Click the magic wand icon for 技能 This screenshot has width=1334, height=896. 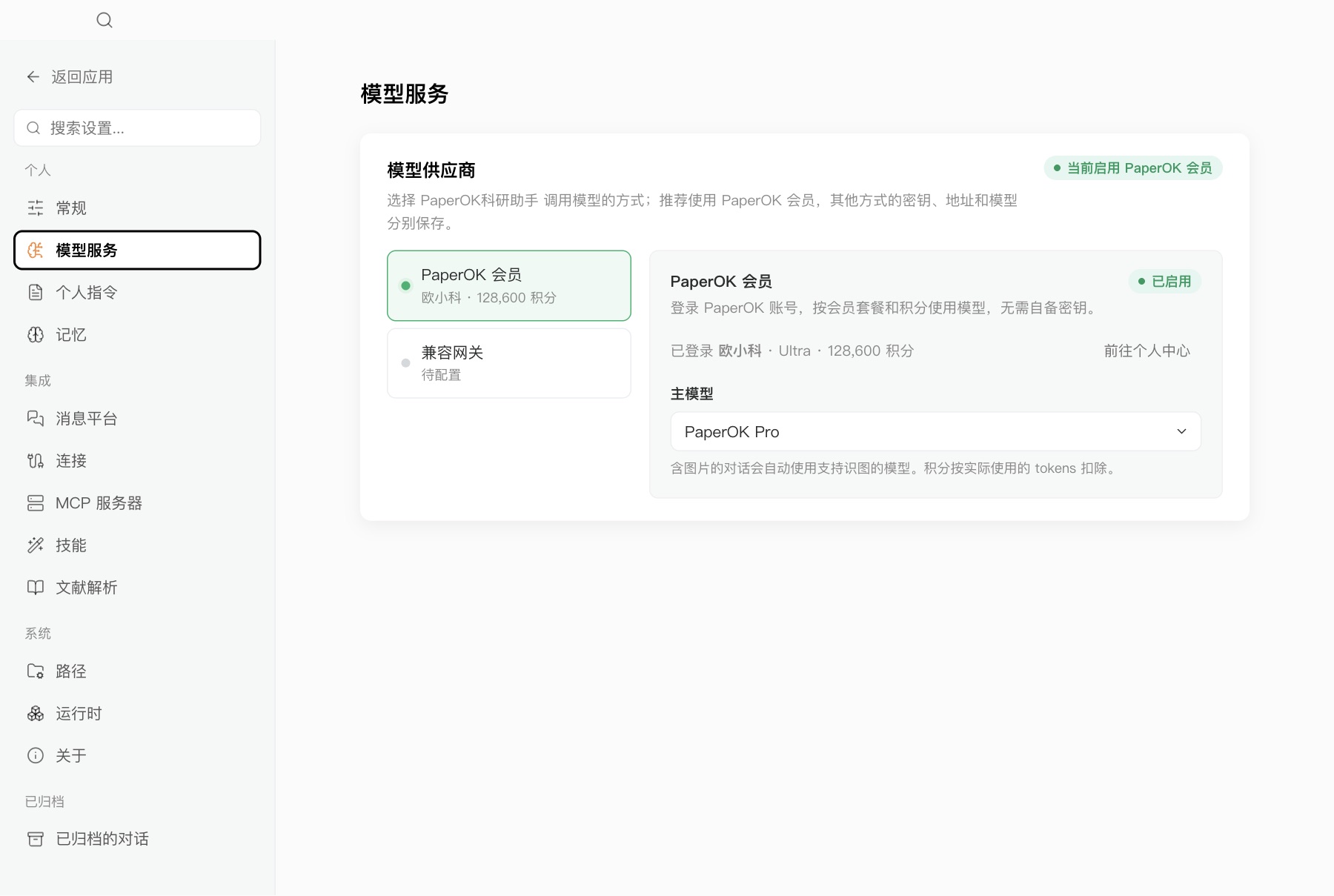pyautogui.click(x=36, y=545)
